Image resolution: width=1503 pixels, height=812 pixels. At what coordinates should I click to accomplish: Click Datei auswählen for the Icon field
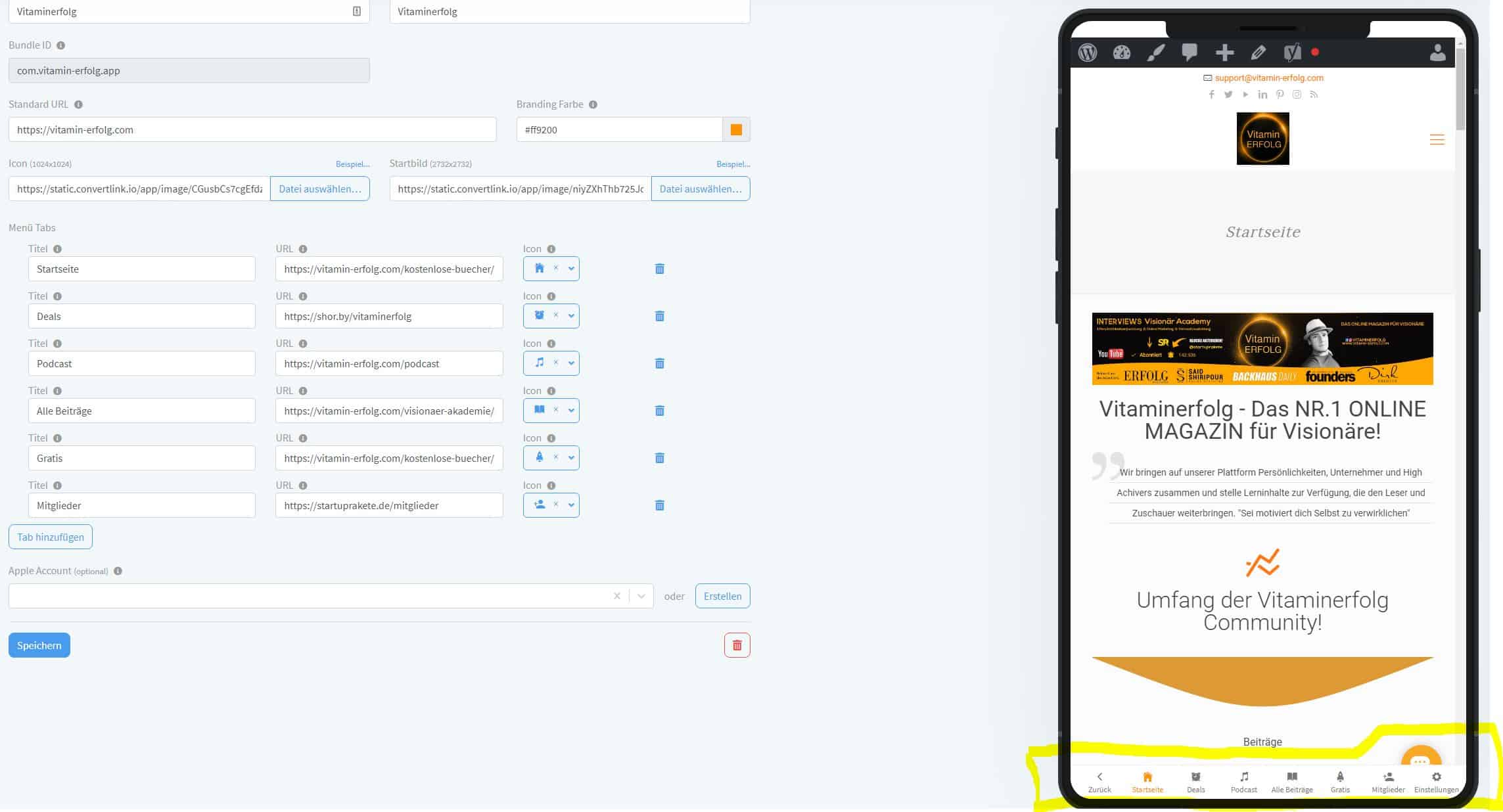click(320, 189)
